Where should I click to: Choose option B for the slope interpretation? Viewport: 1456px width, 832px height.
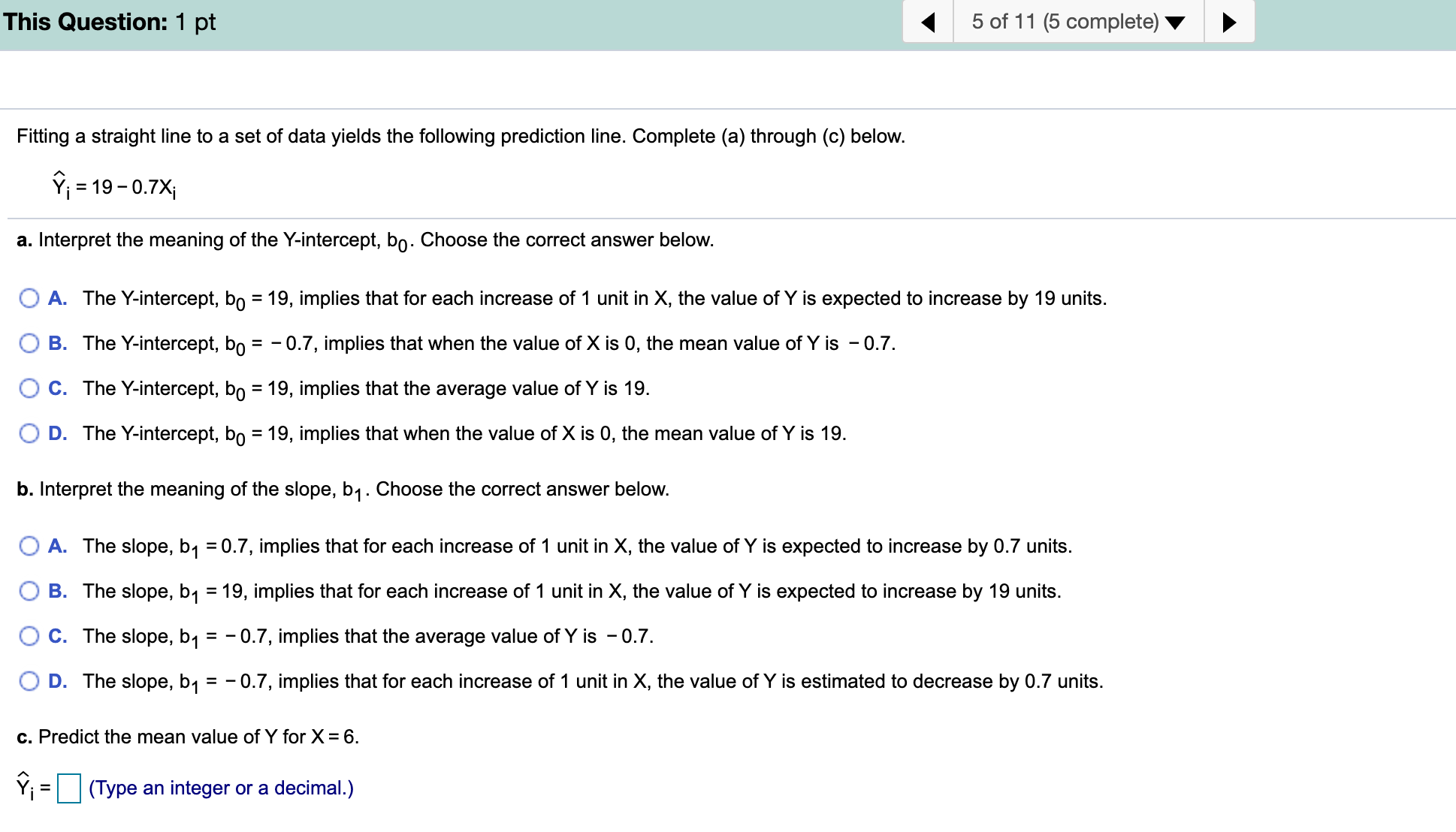tap(29, 591)
